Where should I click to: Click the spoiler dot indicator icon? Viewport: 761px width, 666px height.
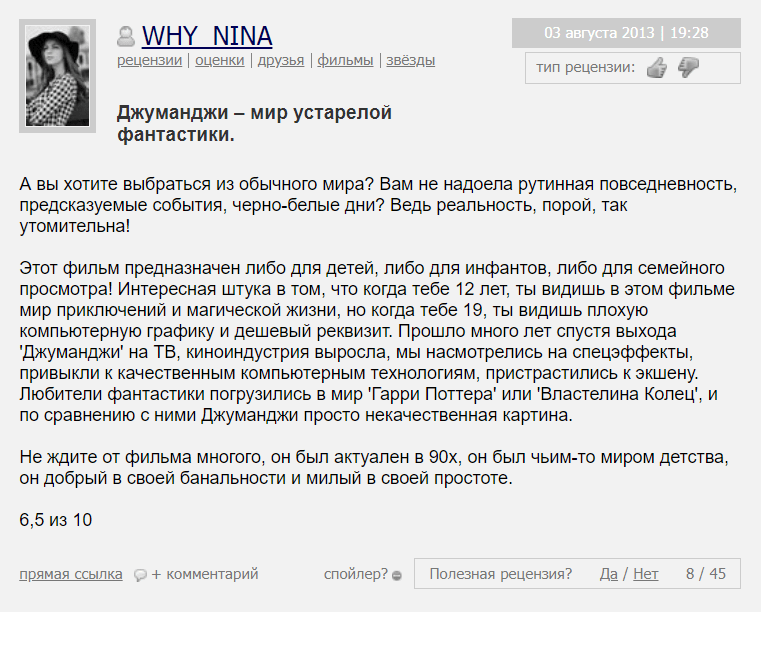(x=397, y=576)
